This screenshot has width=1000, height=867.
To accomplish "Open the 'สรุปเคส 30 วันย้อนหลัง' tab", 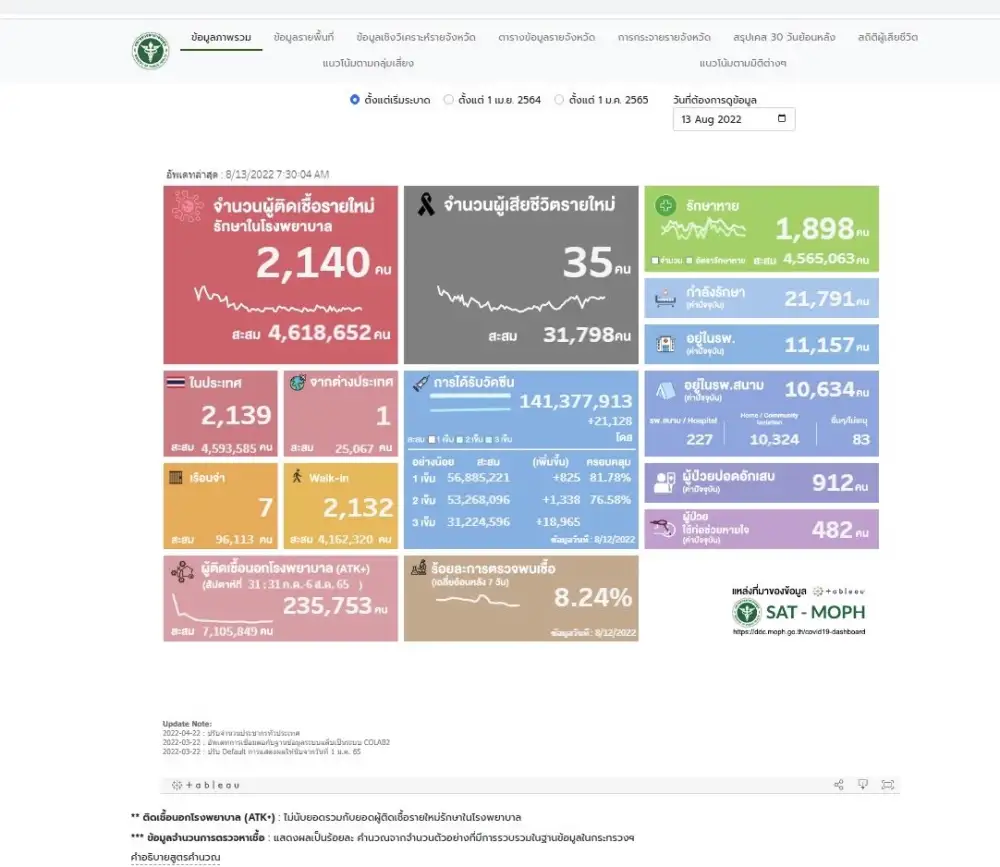I will tap(784, 37).
